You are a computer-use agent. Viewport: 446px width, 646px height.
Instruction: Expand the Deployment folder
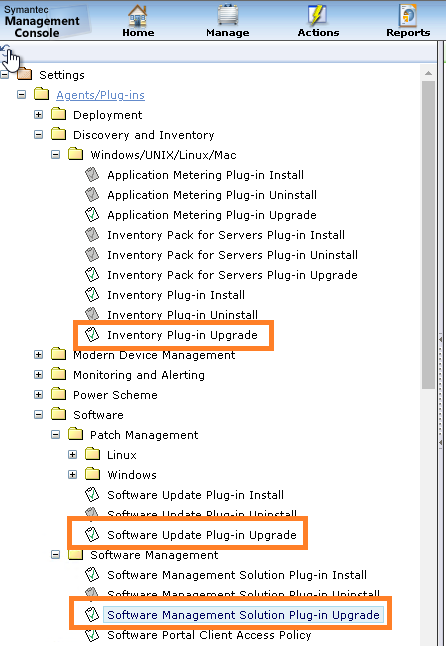pos(38,115)
